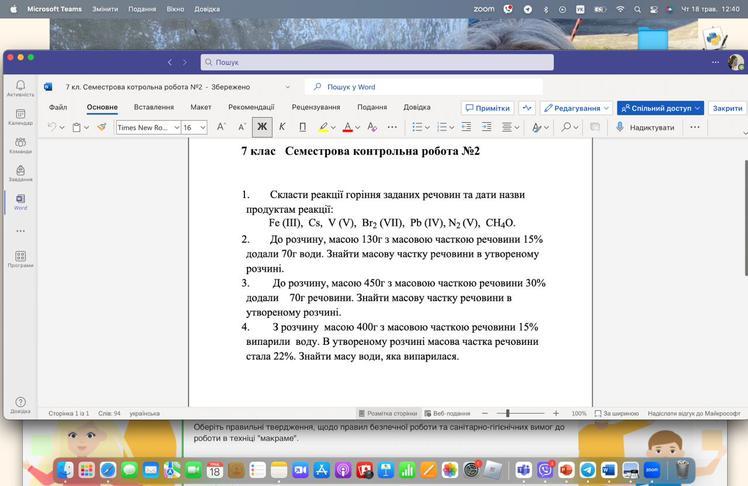The image size is (748, 486).
Task: Select the Format Painter brush
Action: pos(102,127)
